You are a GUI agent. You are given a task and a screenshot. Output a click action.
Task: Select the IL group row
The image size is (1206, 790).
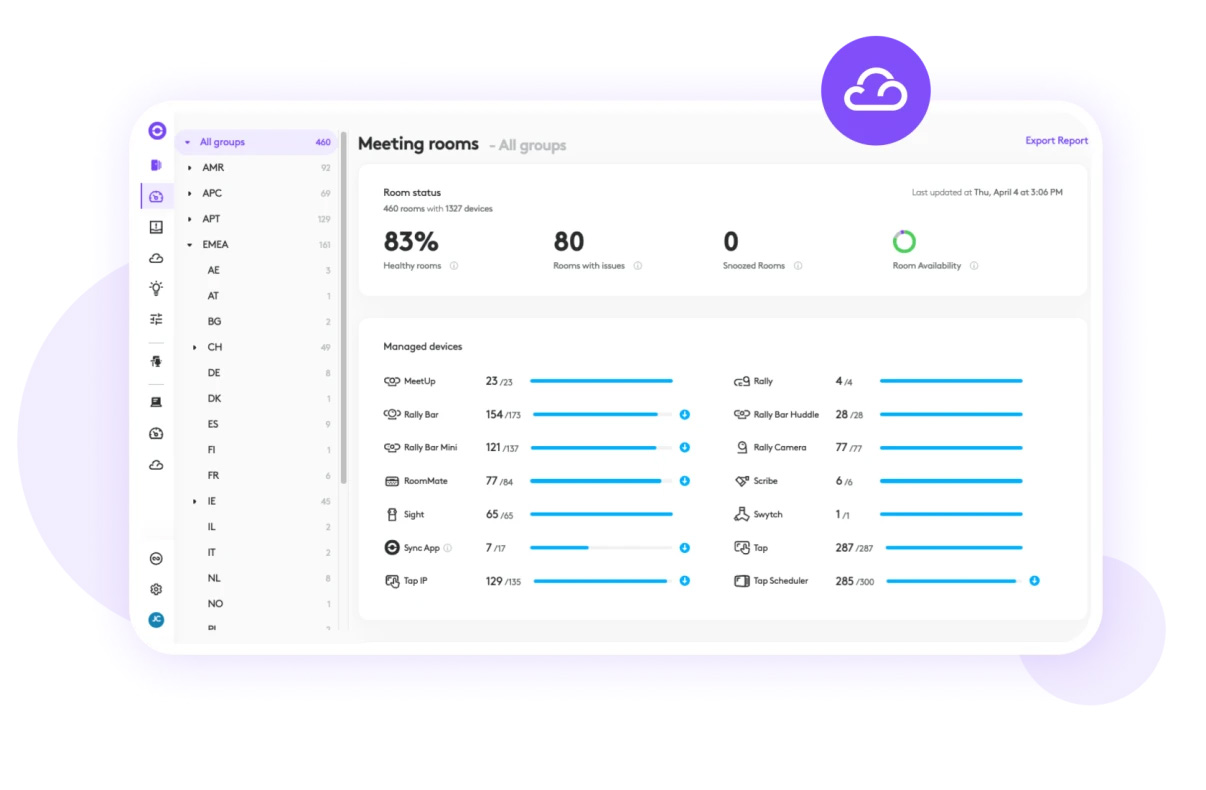[258, 527]
